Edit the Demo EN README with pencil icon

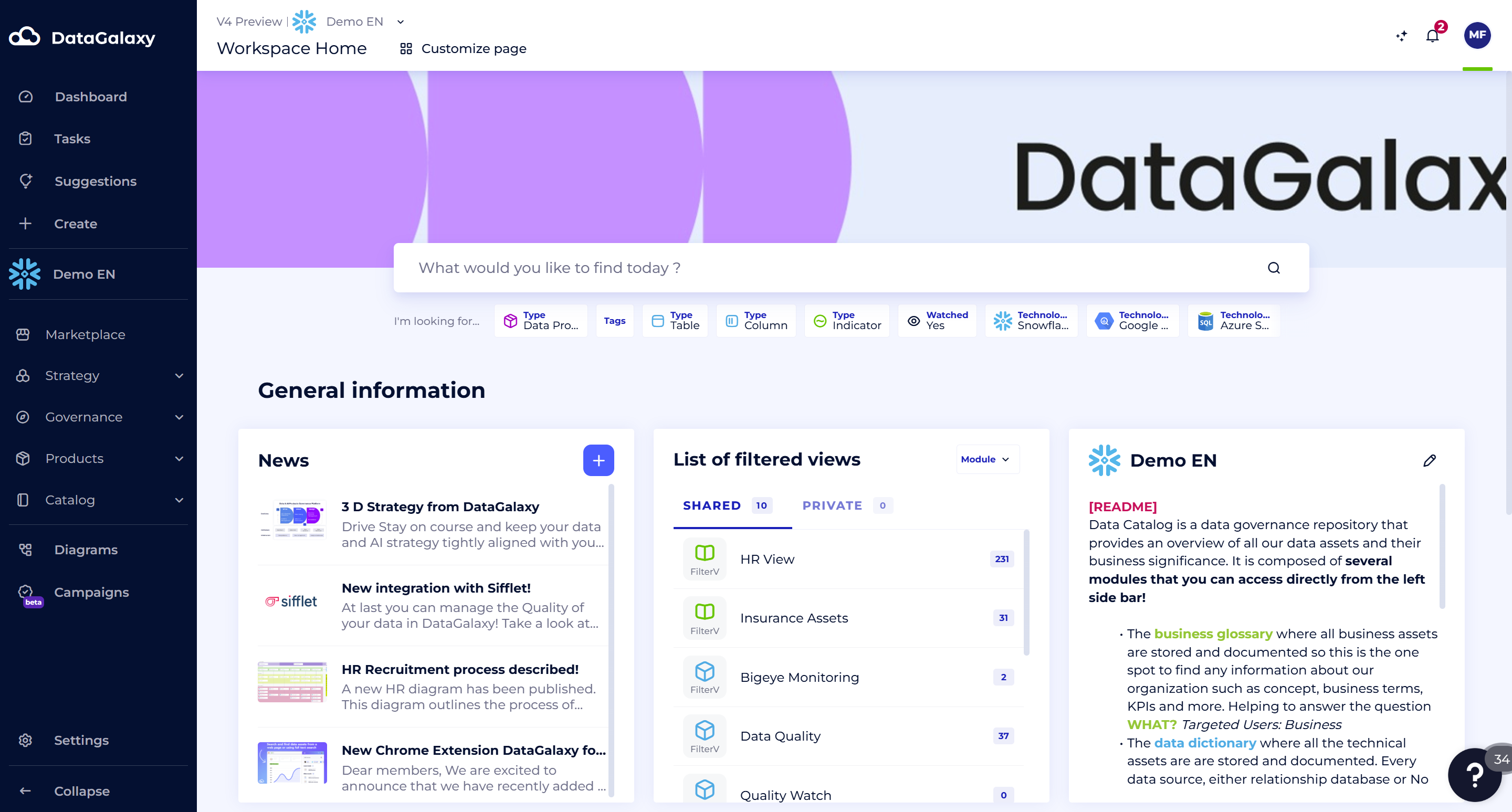(1430, 460)
